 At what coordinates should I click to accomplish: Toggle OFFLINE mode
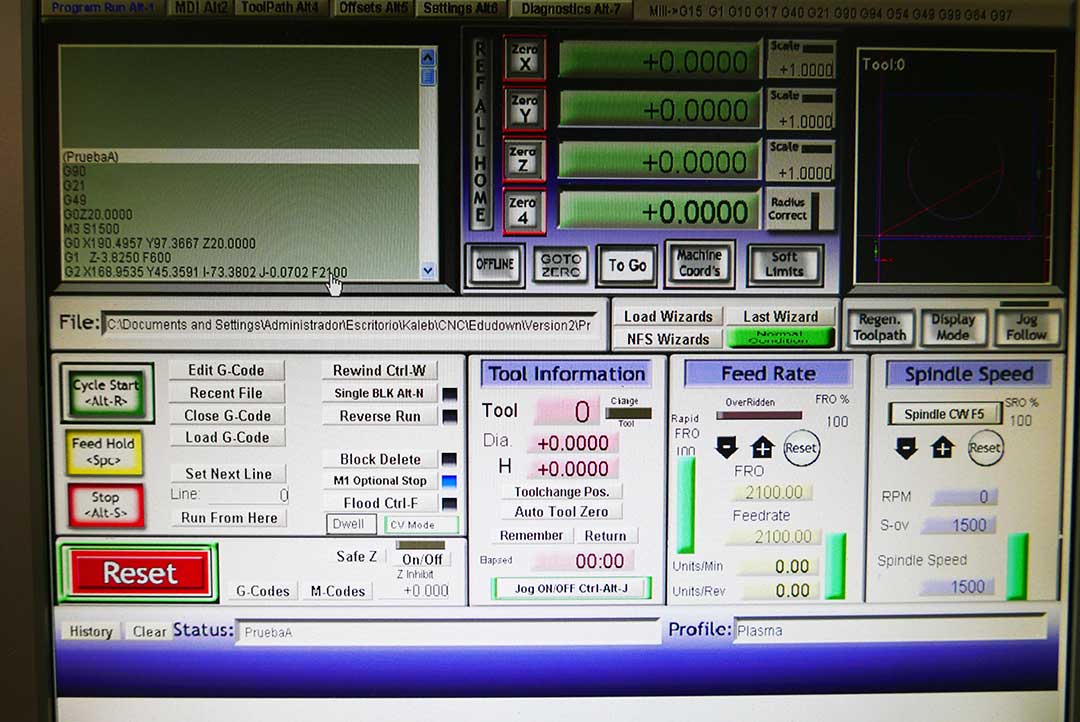[495, 265]
